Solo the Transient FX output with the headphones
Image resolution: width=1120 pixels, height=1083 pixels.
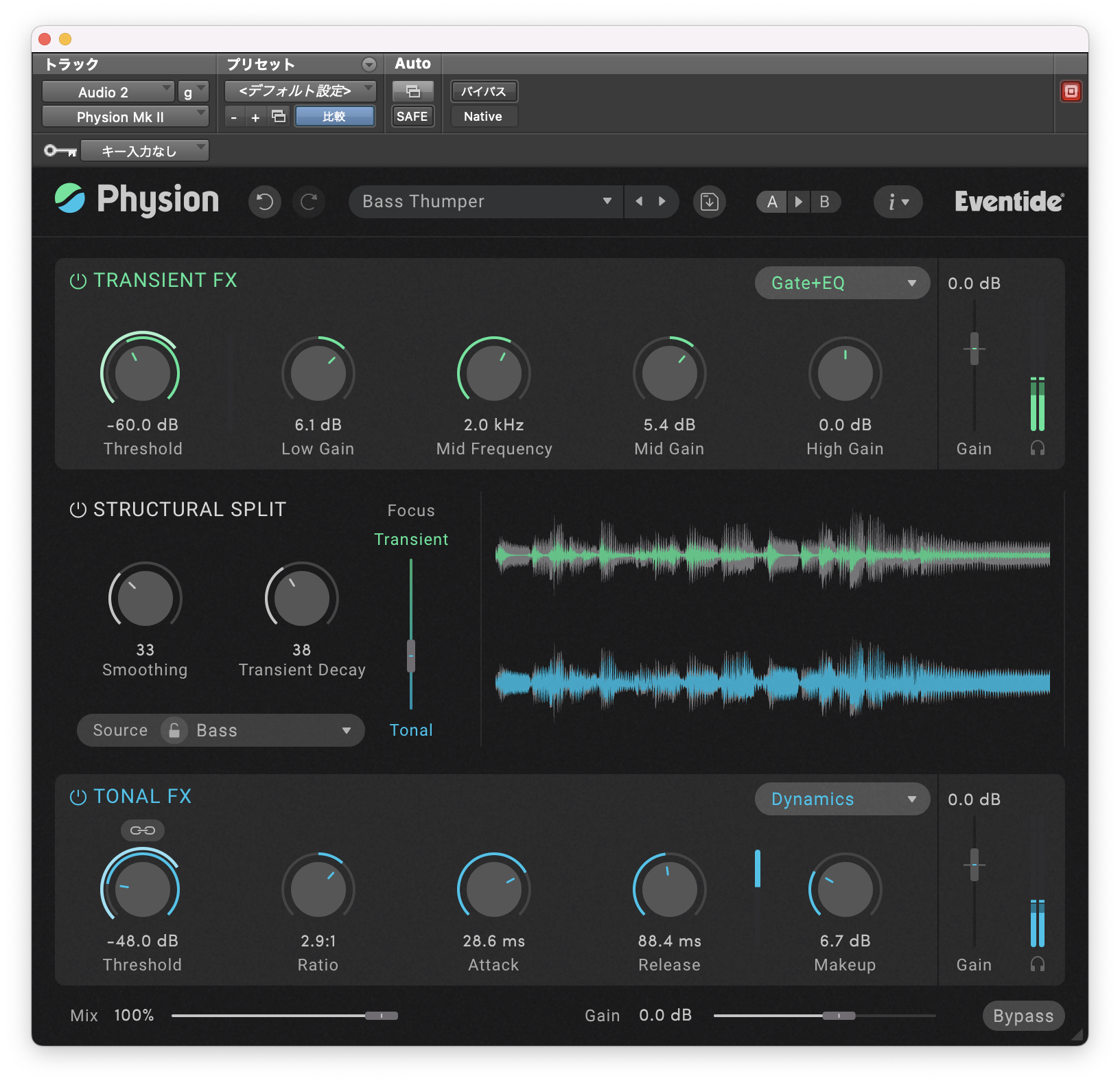coord(1038,448)
